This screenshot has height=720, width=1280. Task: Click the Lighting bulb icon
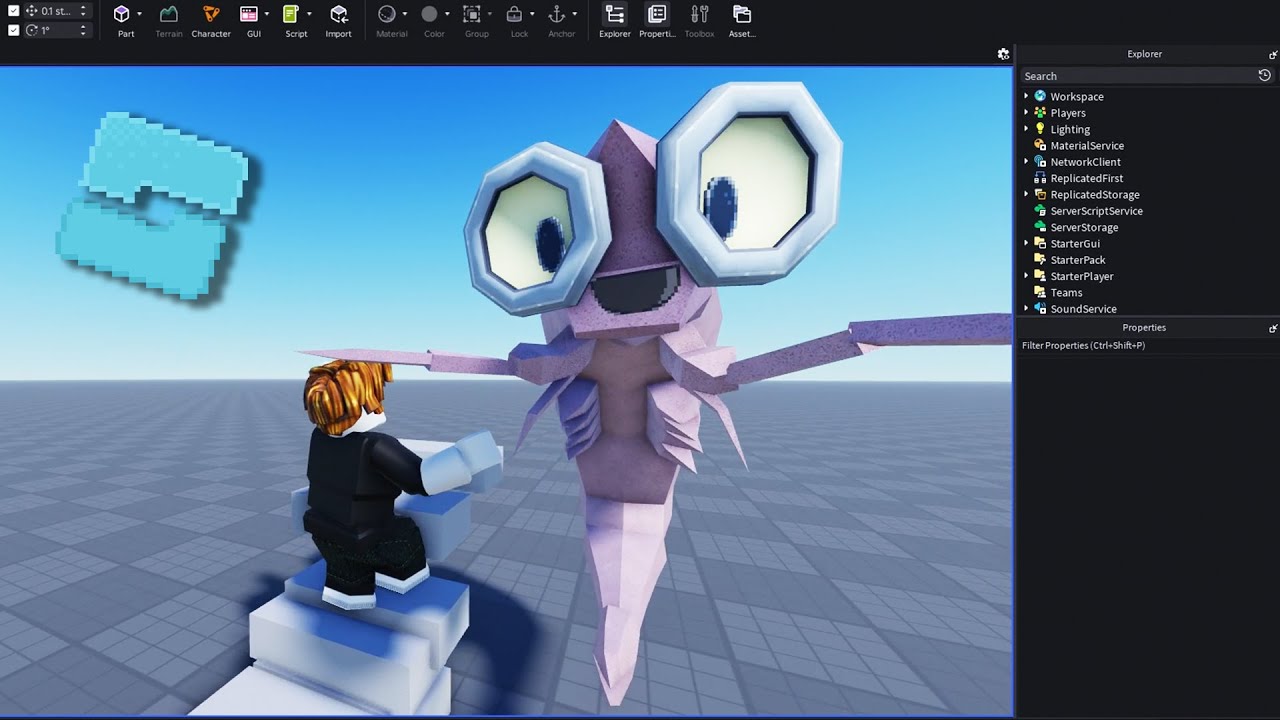pyautogui.click(x=1040, y=129)
